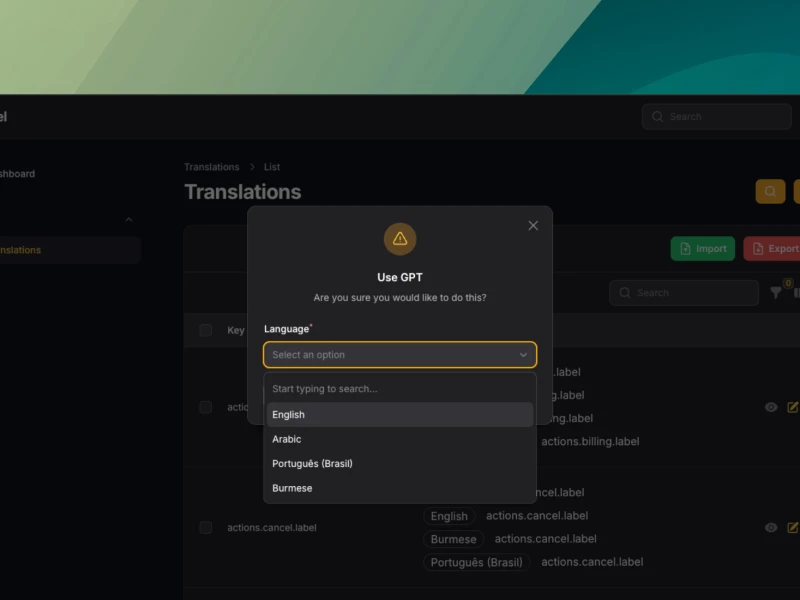Click the Import button's document icon
Viewport: 800px width, 600px height.
pyautogui.click(x=685, y=248)
